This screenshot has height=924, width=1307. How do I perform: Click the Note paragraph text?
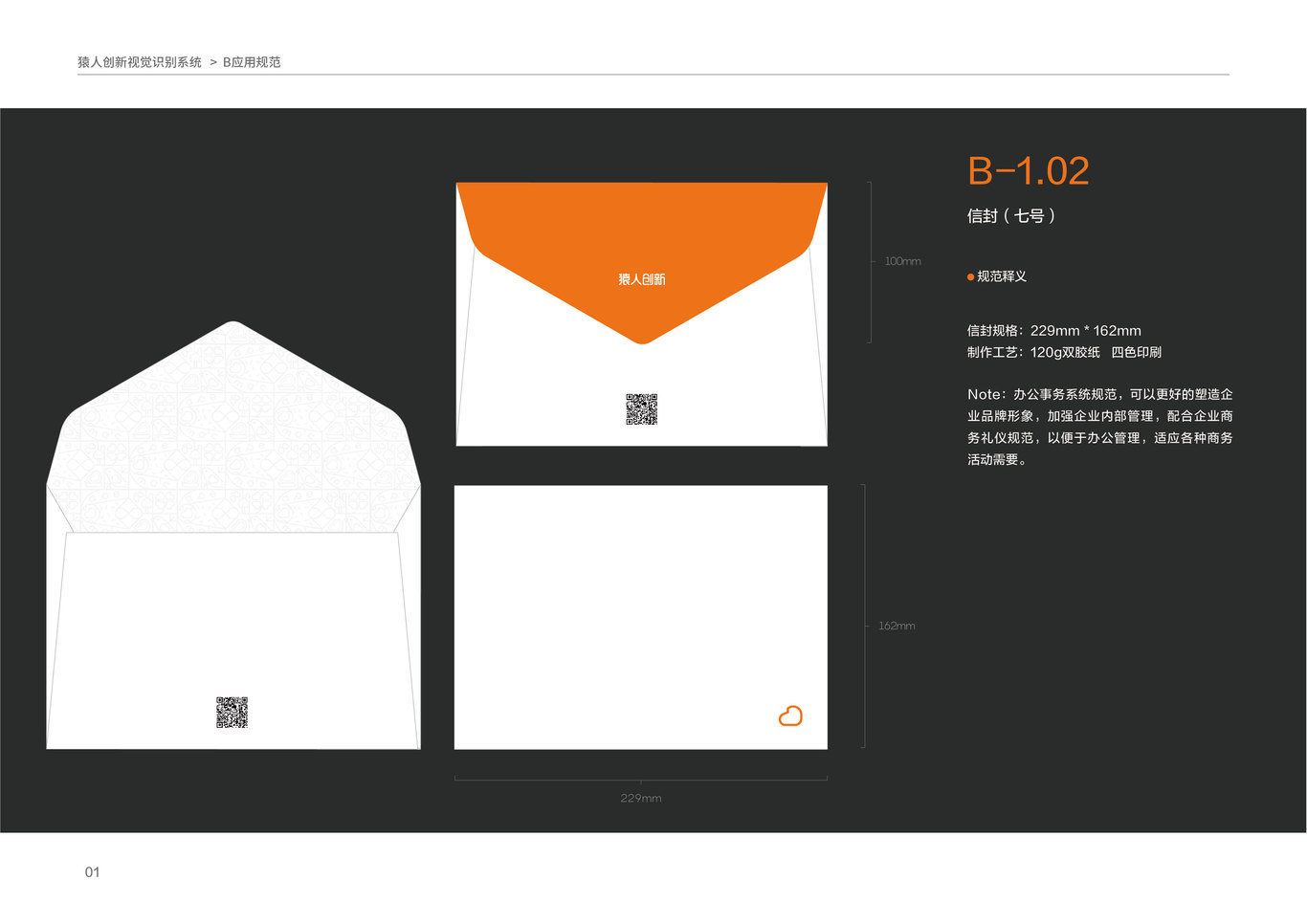click(1100, 427)
